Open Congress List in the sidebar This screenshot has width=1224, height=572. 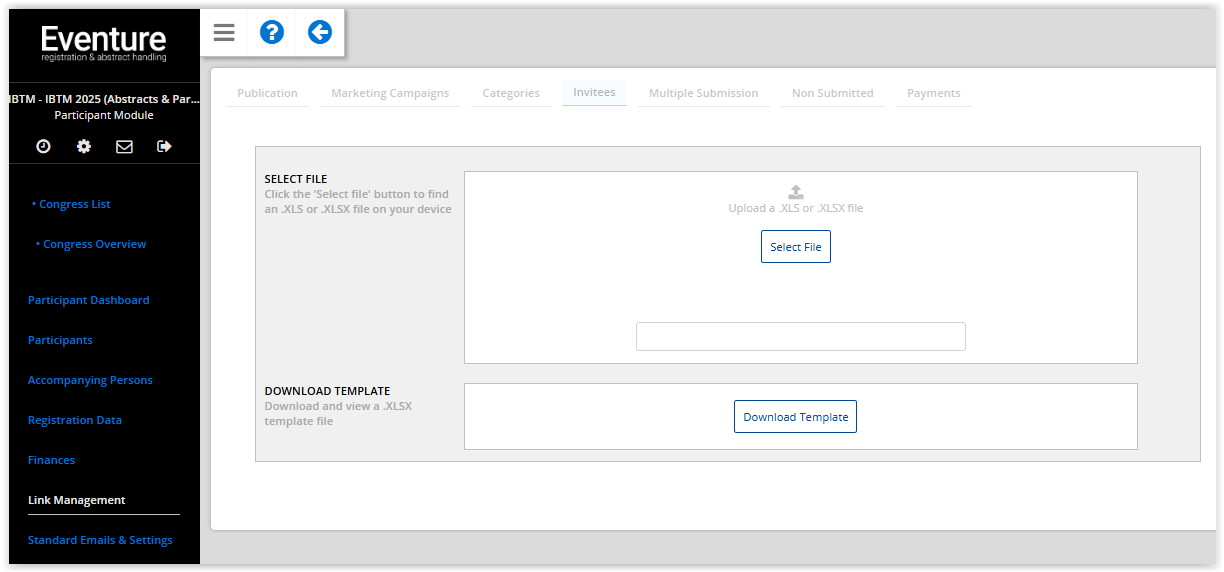click(x=75, y=204)
